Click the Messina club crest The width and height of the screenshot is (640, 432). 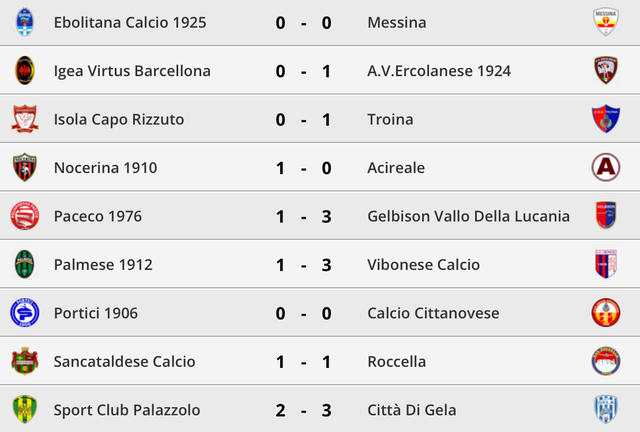click(606, 22)
